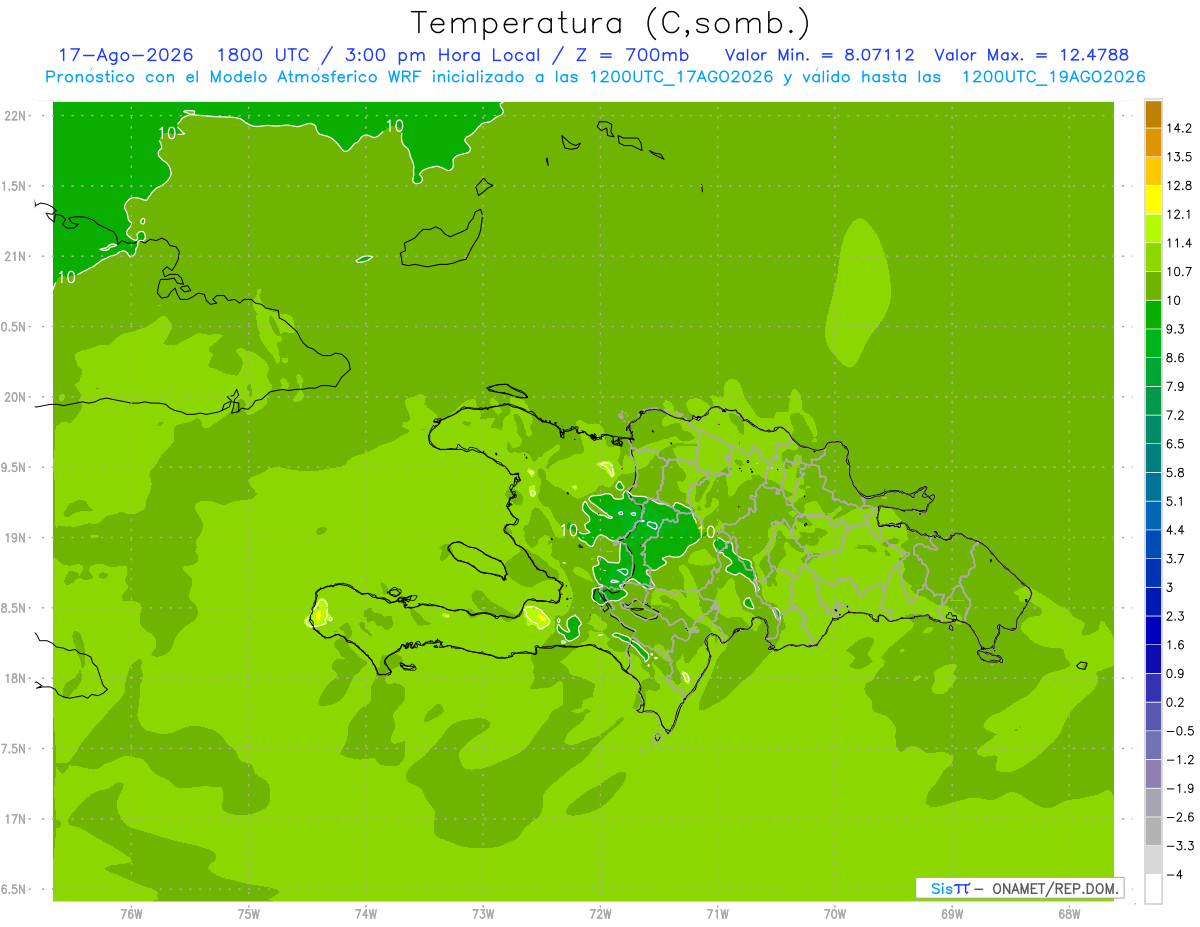Click the purple legend swatch between -1.9 and -1.2
1200x927 pixels.
click(1153, 774)
